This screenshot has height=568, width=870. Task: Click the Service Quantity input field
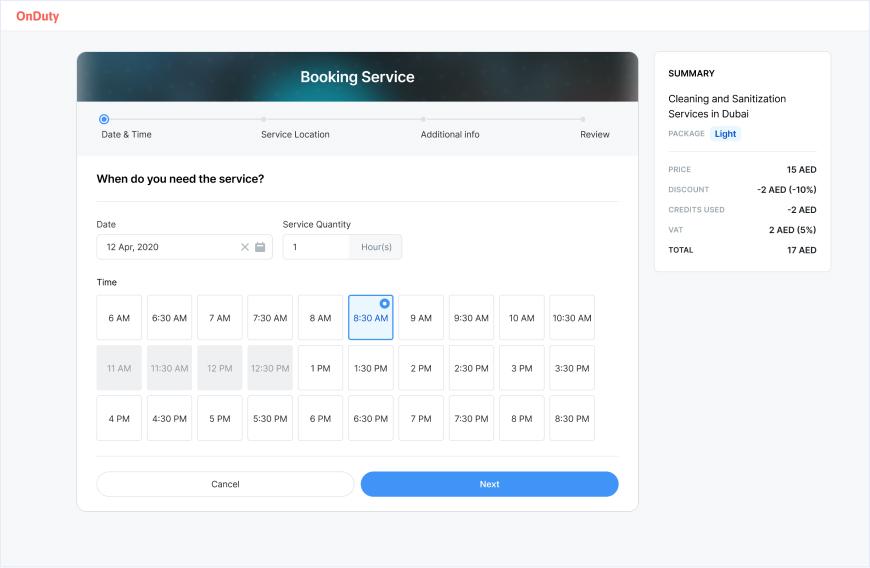pyautogui.click(x=316, y=247)
